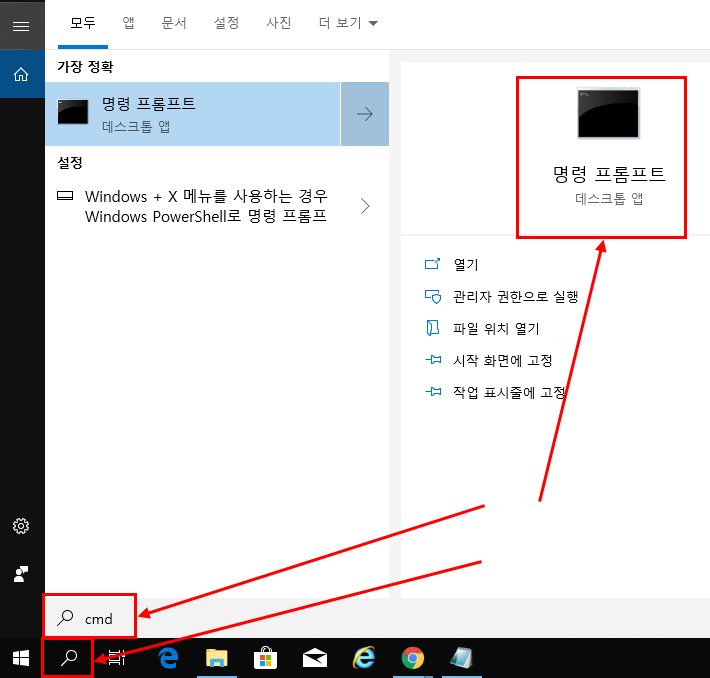This screenshot has width=710, height=678.
Task: Click the feedback person icon in the sidebar
Action: click(21, 574)
